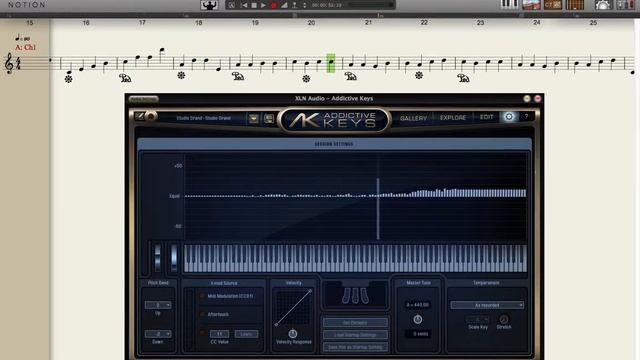Select the green highlighted note in measure 20
The height and width of the screenshot is (360, 640).
point(331,63)
